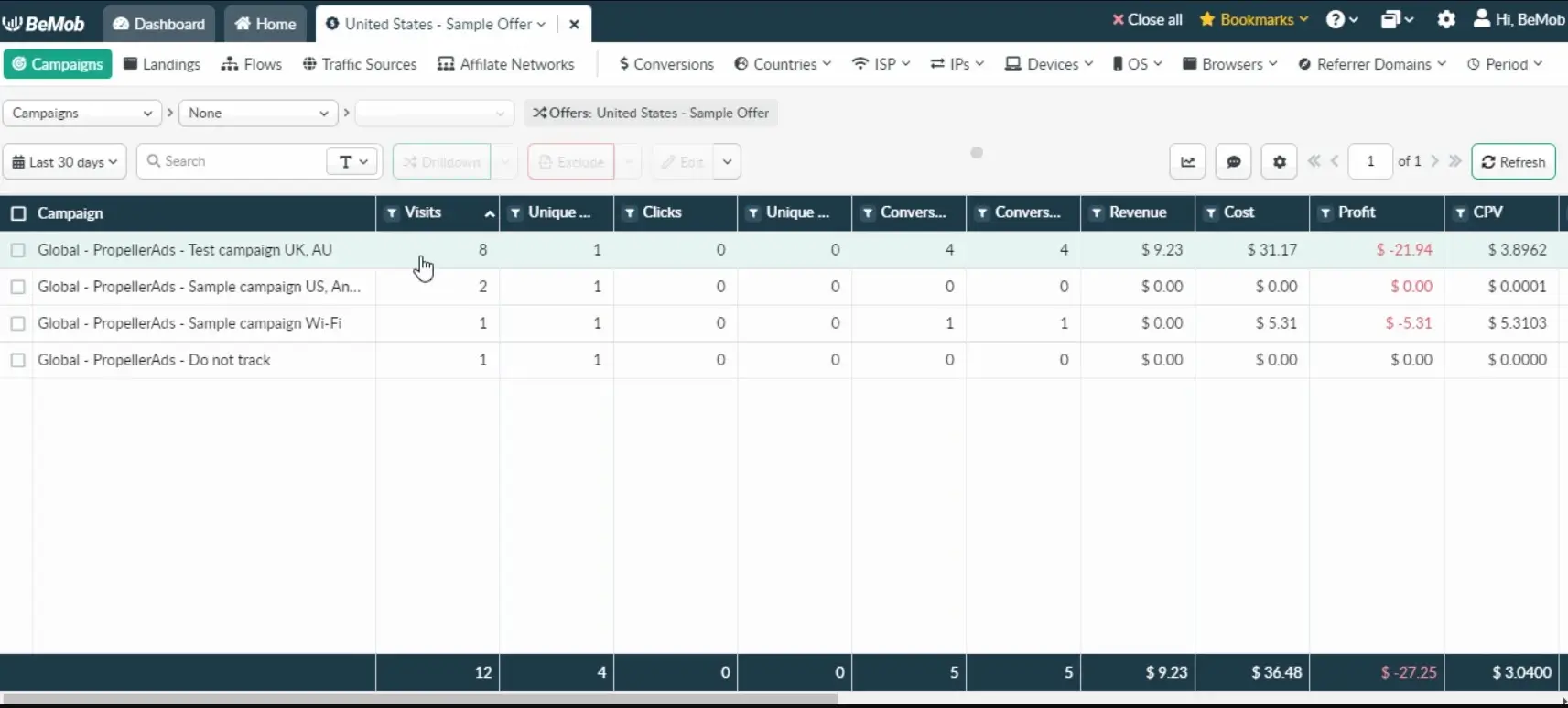The image size is (1568, 708).
Task: Open the help question mark menu
Action: [1341, 19]
